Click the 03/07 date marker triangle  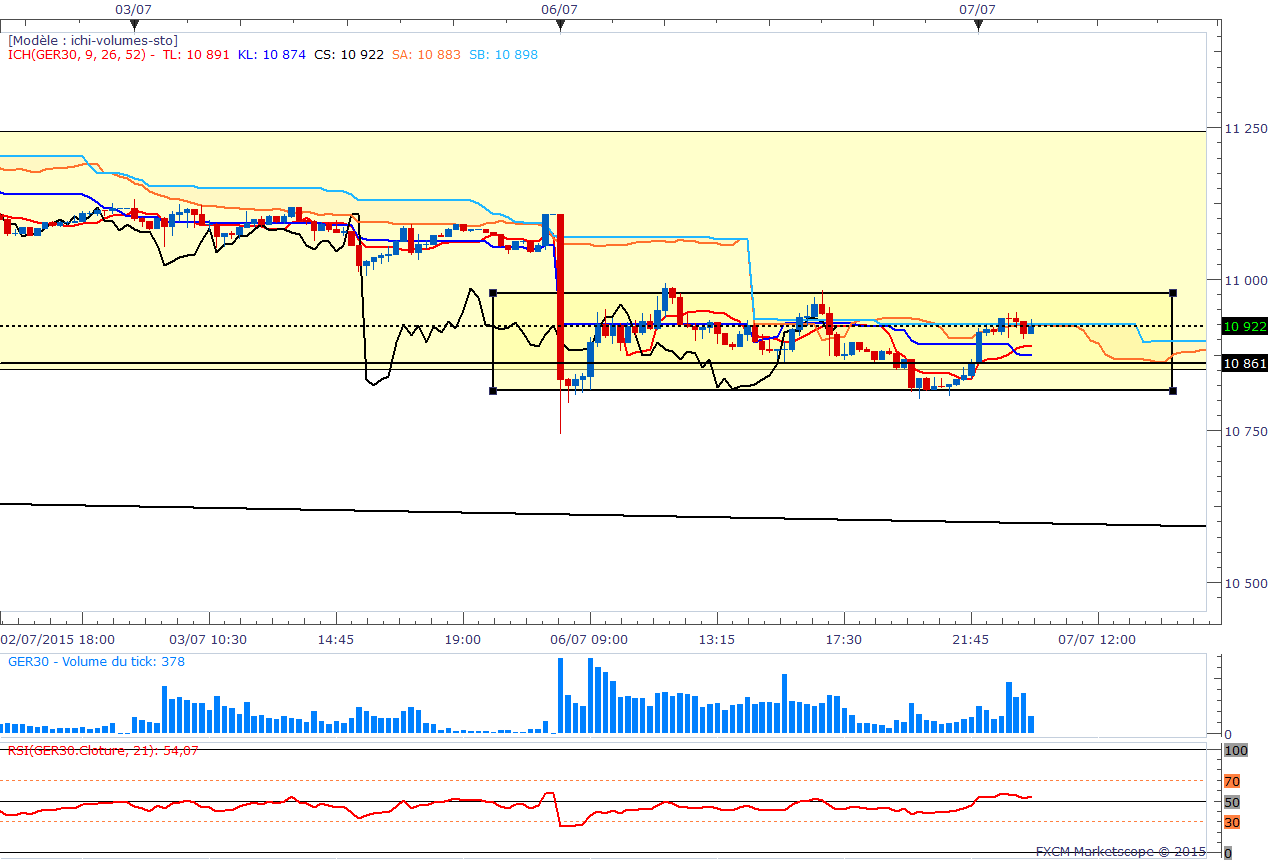pos(134,26)
